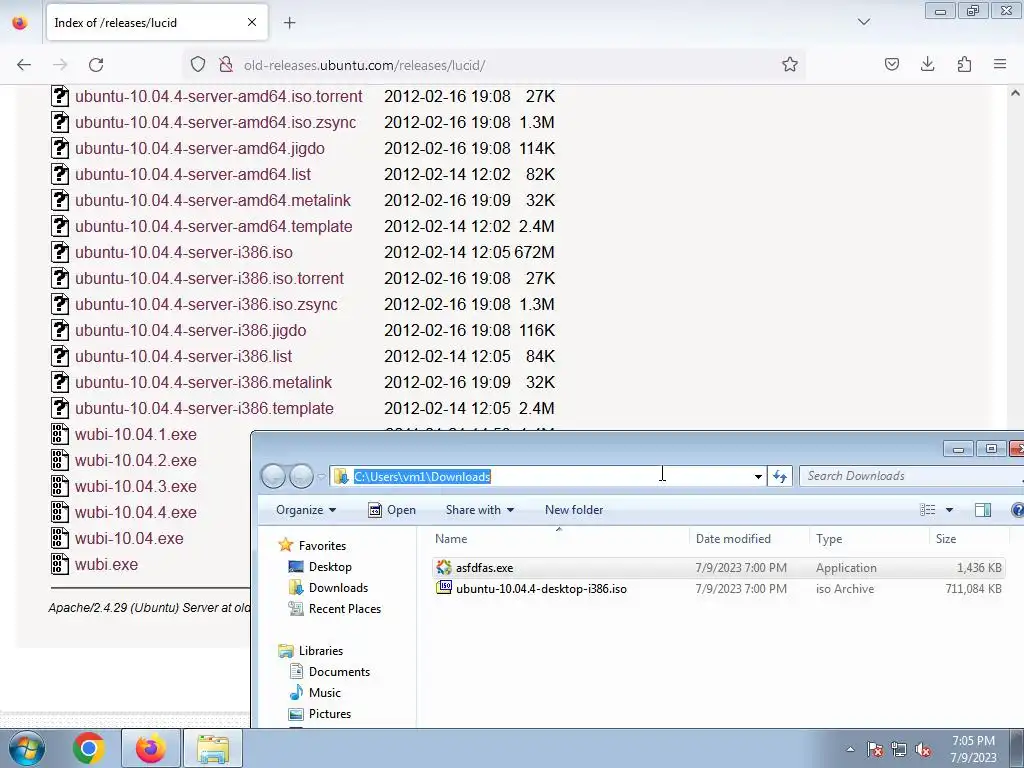Open the taskbar clock showing 7:05 PM

pyautogui.click(x=973, y=749)
